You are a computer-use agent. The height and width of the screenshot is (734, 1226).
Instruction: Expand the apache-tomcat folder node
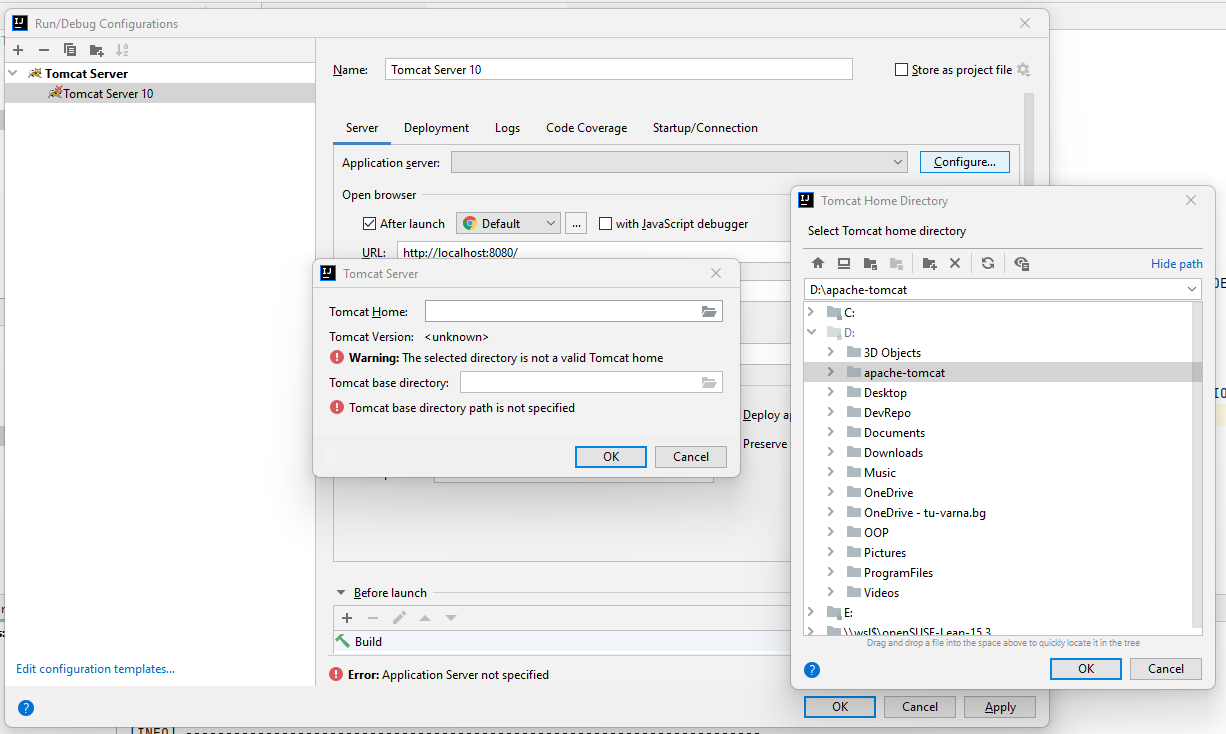(830, 372)
